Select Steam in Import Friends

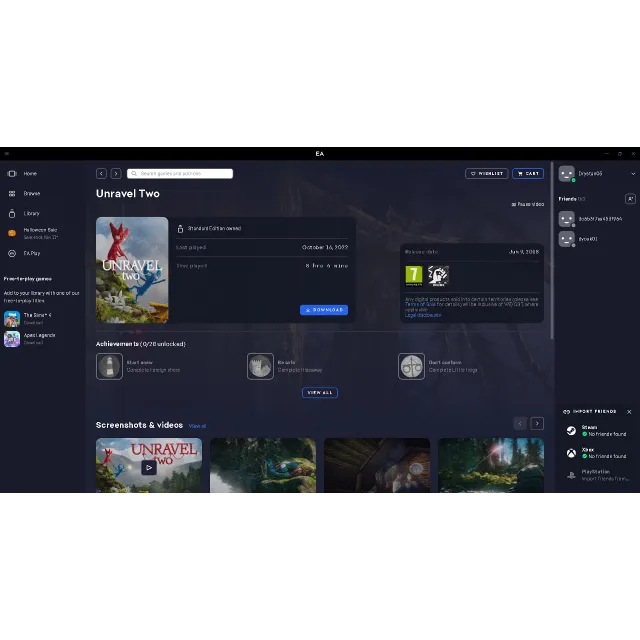pos(596,431)
